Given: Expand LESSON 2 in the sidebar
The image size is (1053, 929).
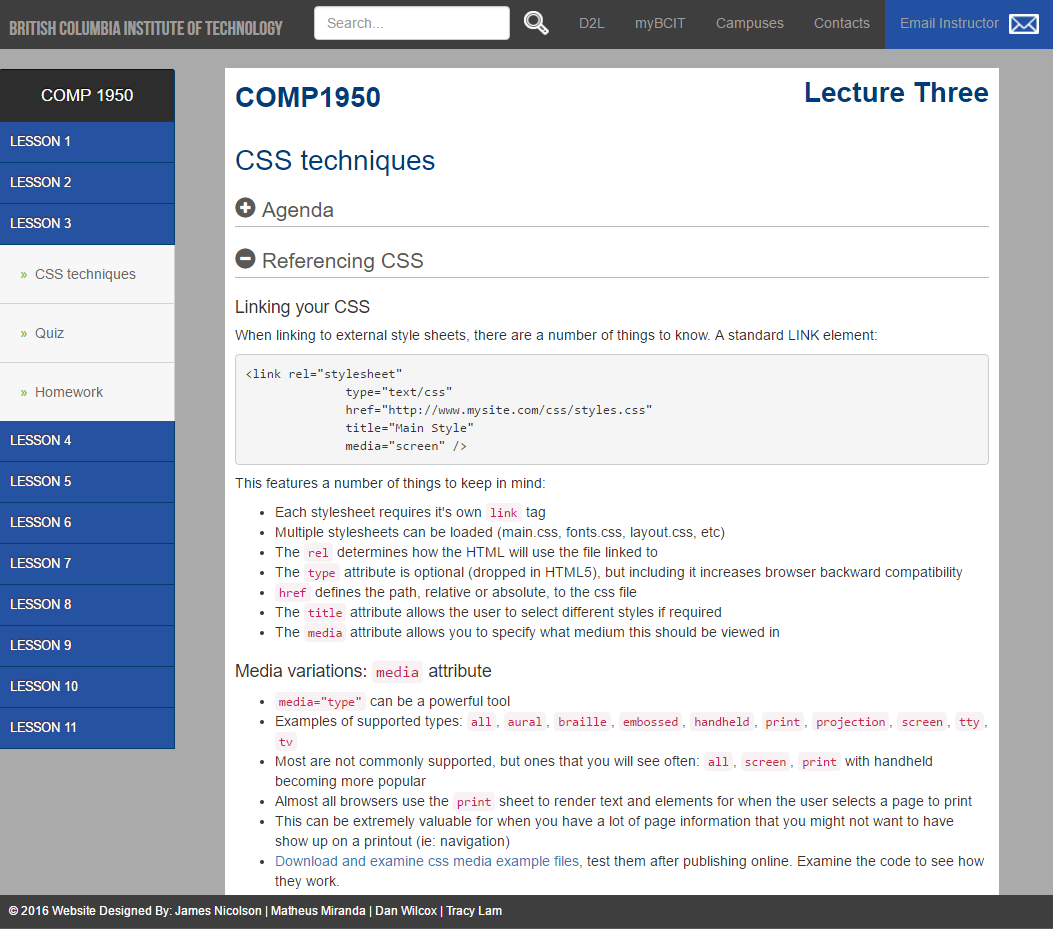Looking at the screenshot, I should coord(87,183).
